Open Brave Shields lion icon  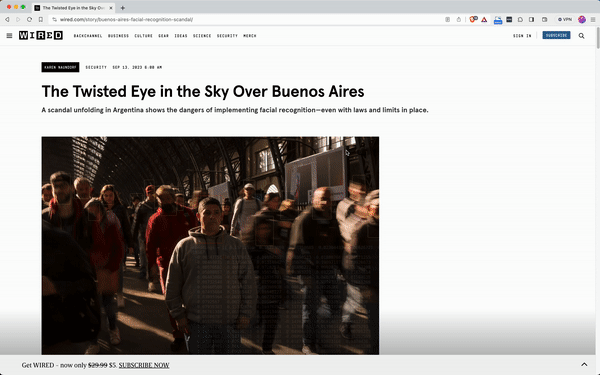click(x=473, y=19)
